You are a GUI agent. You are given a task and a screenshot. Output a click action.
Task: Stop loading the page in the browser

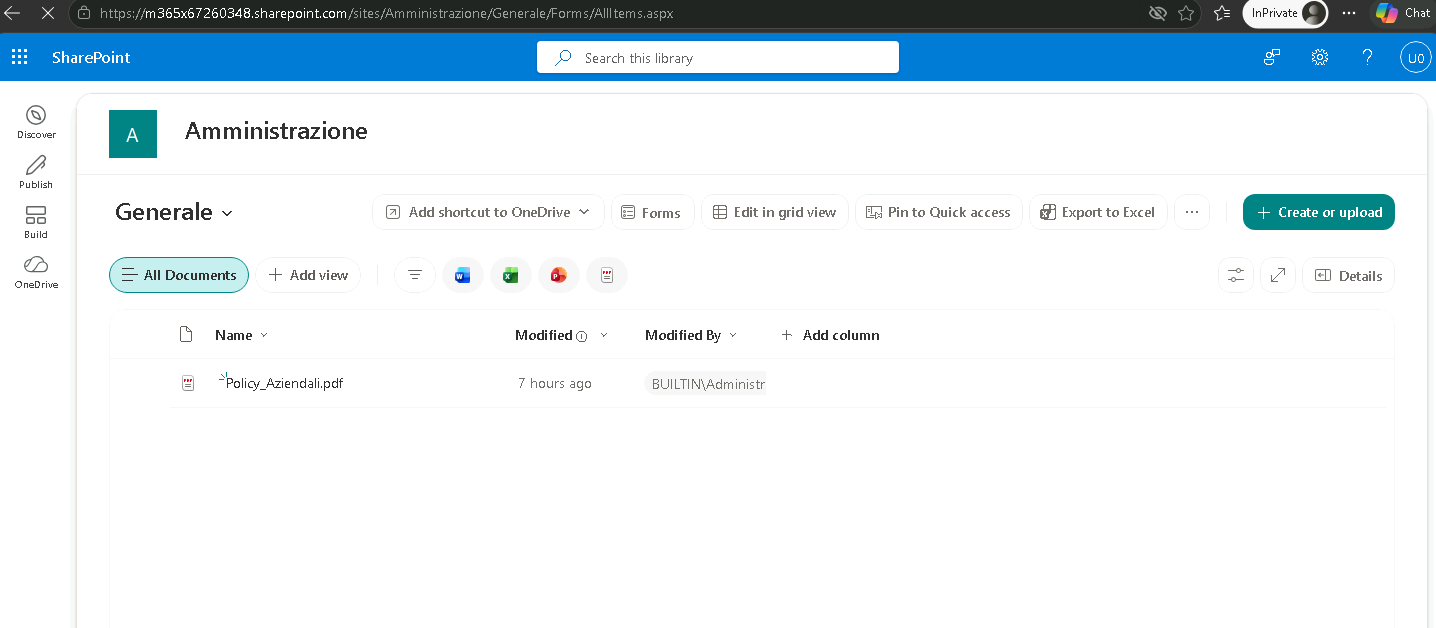[x=48, y=13]
